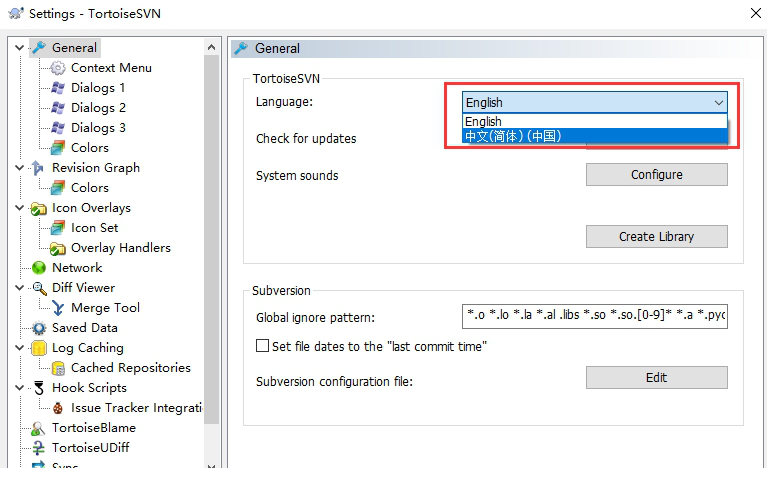Select the Saved Data icon
Image resolution: width=767 pixels, height=486 pixels.
point(39,328)
